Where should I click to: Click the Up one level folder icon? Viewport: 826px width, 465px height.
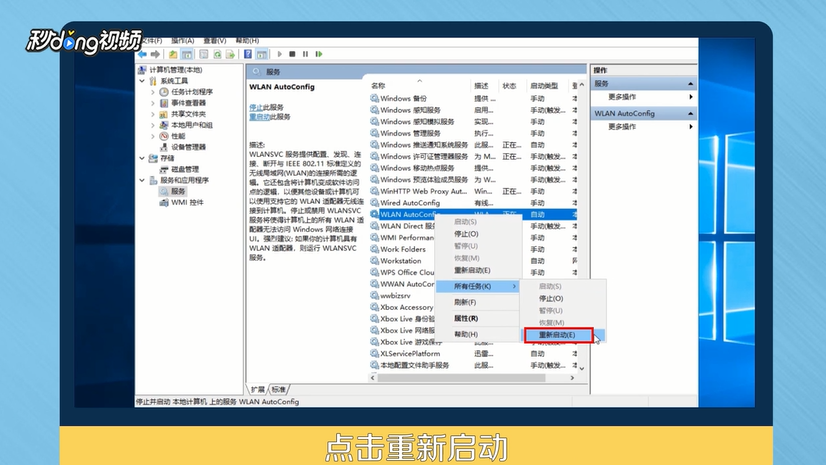(x=173, y=54)
